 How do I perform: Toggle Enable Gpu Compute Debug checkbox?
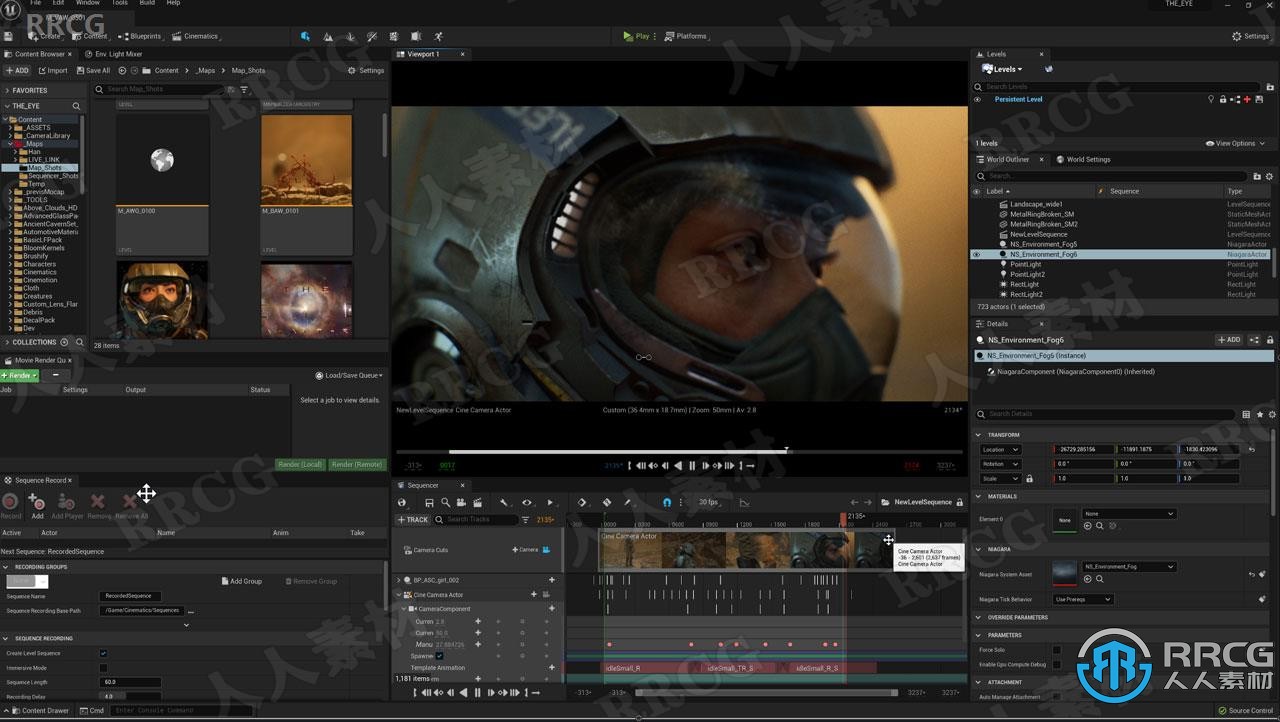[1057, 664]
